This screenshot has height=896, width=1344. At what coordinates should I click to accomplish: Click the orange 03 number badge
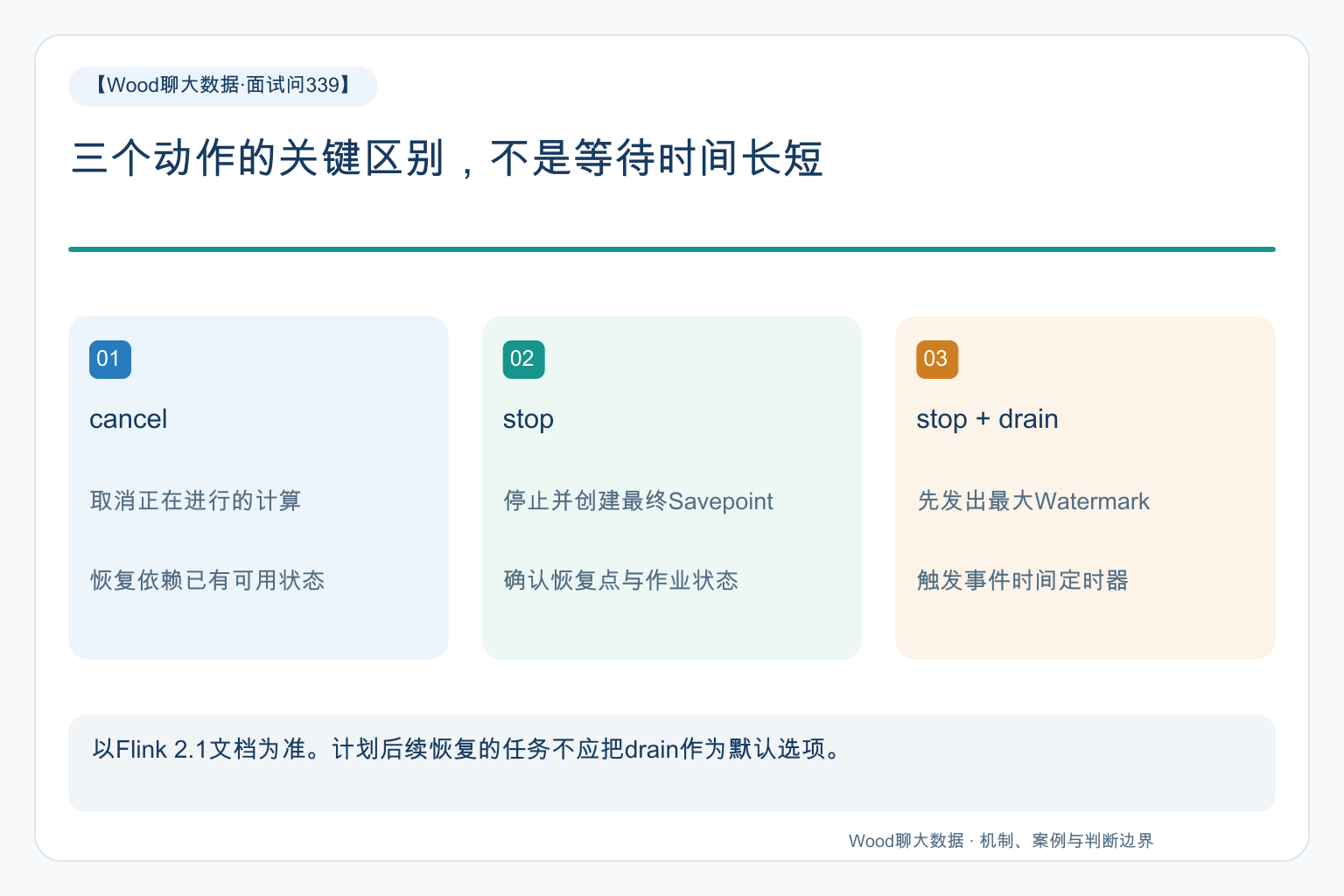937,360
